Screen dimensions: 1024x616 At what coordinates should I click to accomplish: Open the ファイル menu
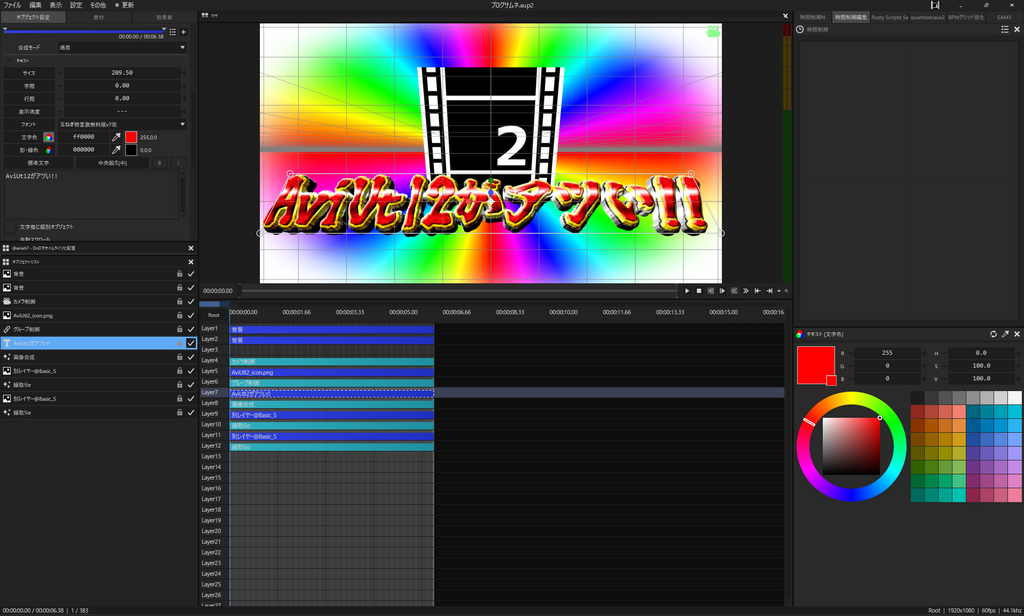pyautogui.click(x=12, y=5)
